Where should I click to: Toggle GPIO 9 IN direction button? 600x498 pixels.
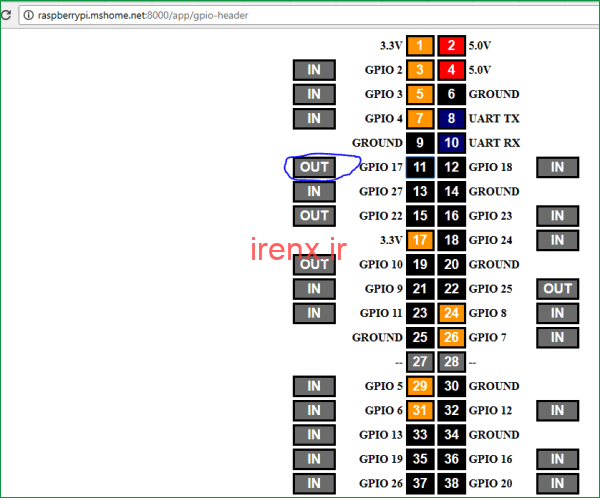[x=314, y=289]
